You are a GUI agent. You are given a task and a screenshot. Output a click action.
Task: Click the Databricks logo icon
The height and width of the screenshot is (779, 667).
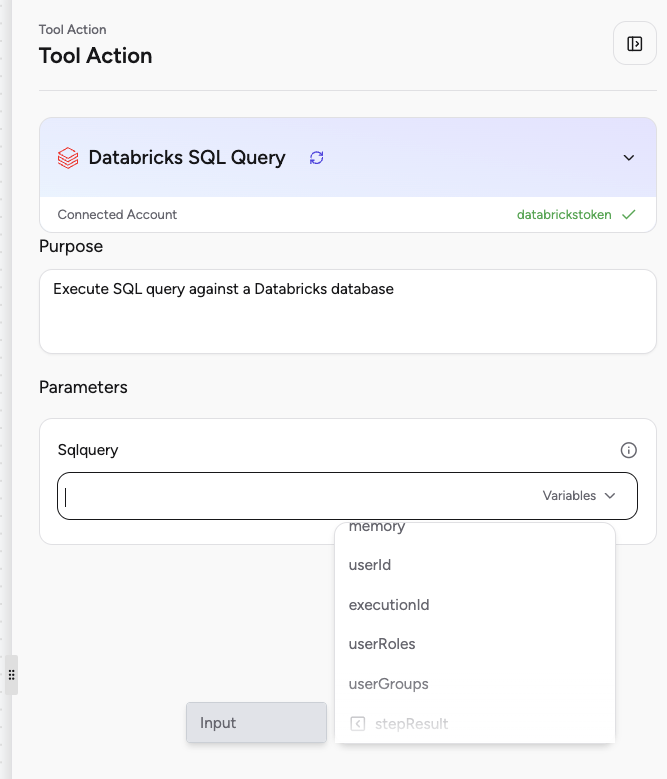(x=68, y=158)
